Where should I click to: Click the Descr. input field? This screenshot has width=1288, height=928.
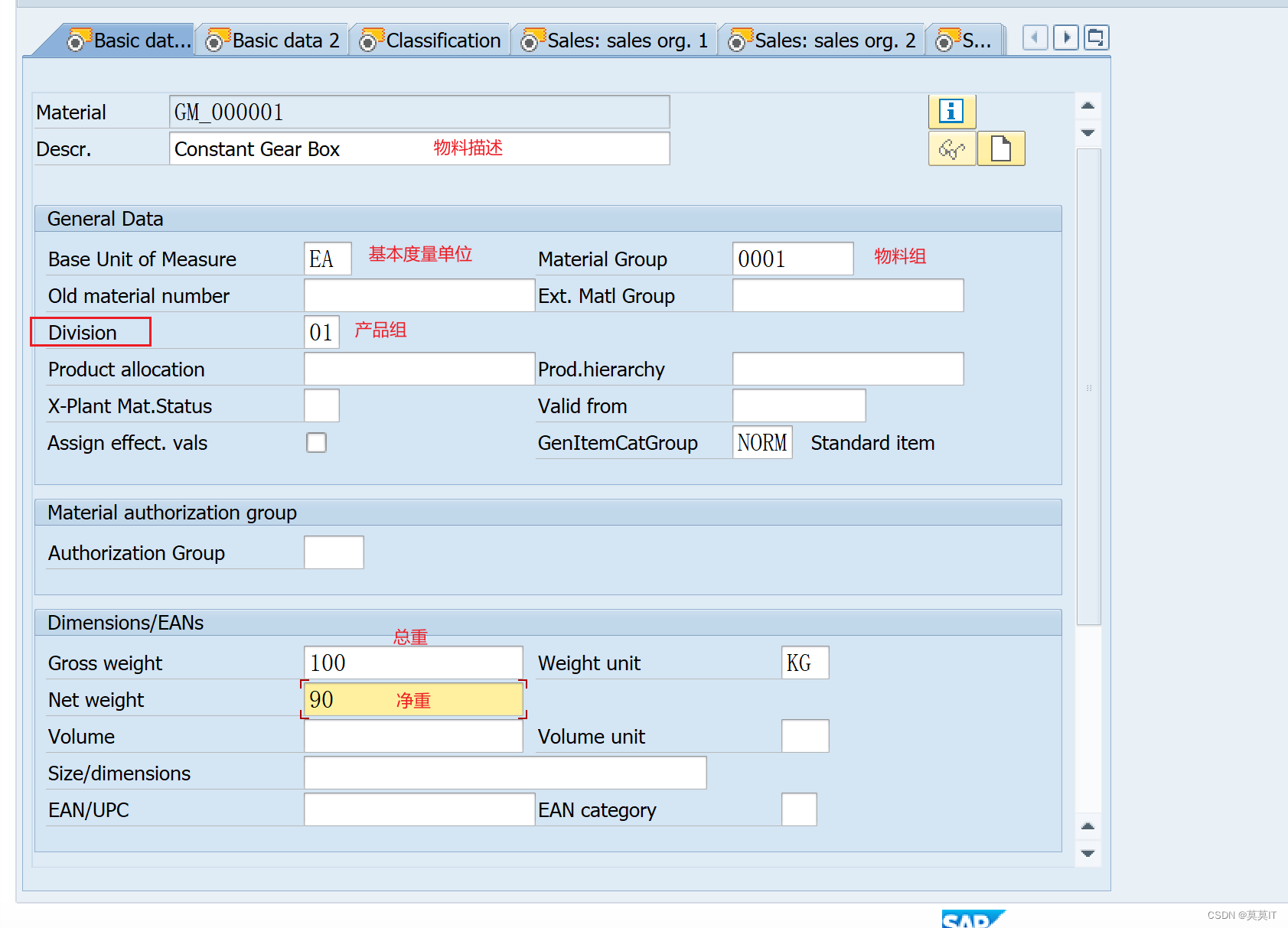tap(419, 148)
